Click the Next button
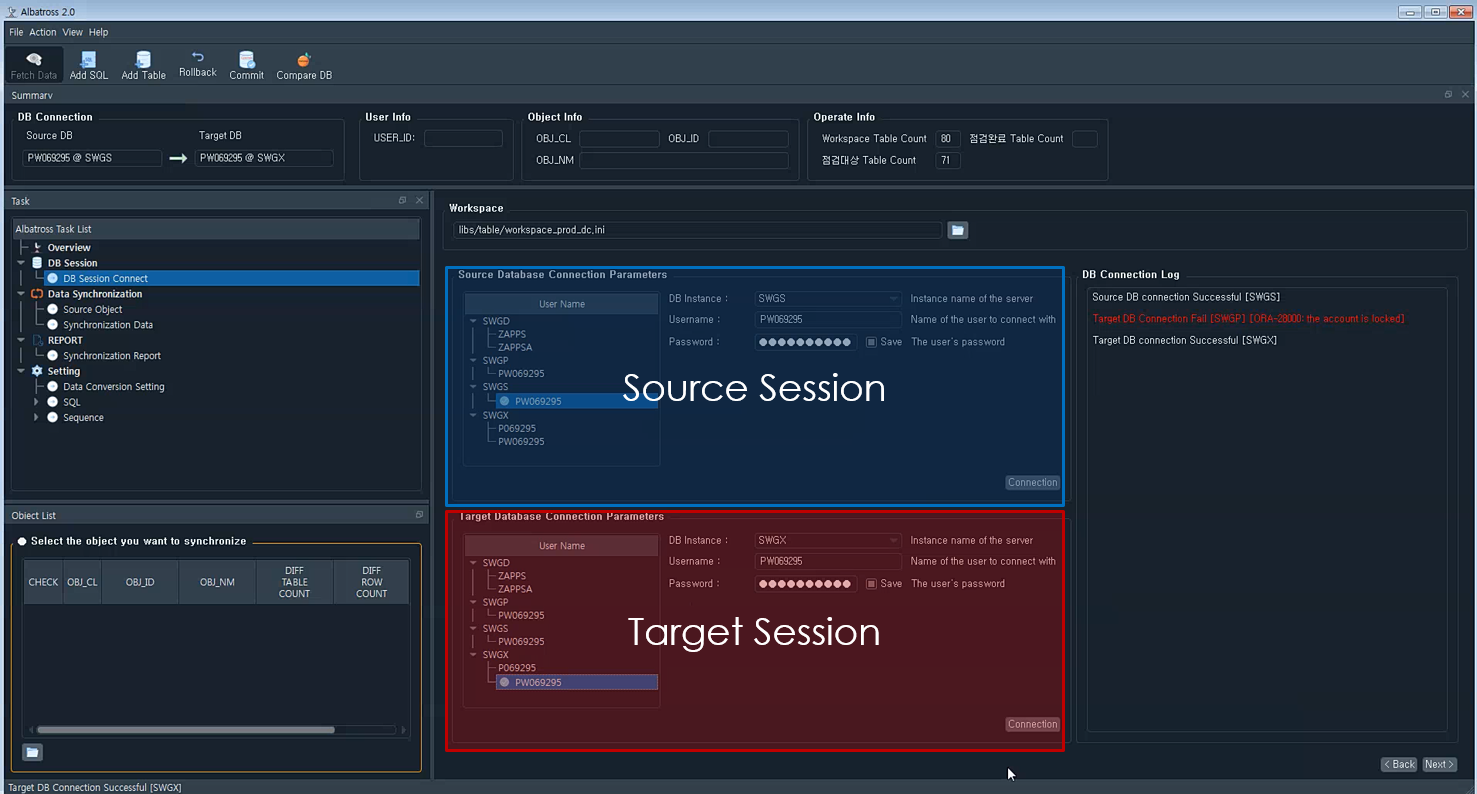This screenshot has height=794, width=1477. coord(1439,764)
